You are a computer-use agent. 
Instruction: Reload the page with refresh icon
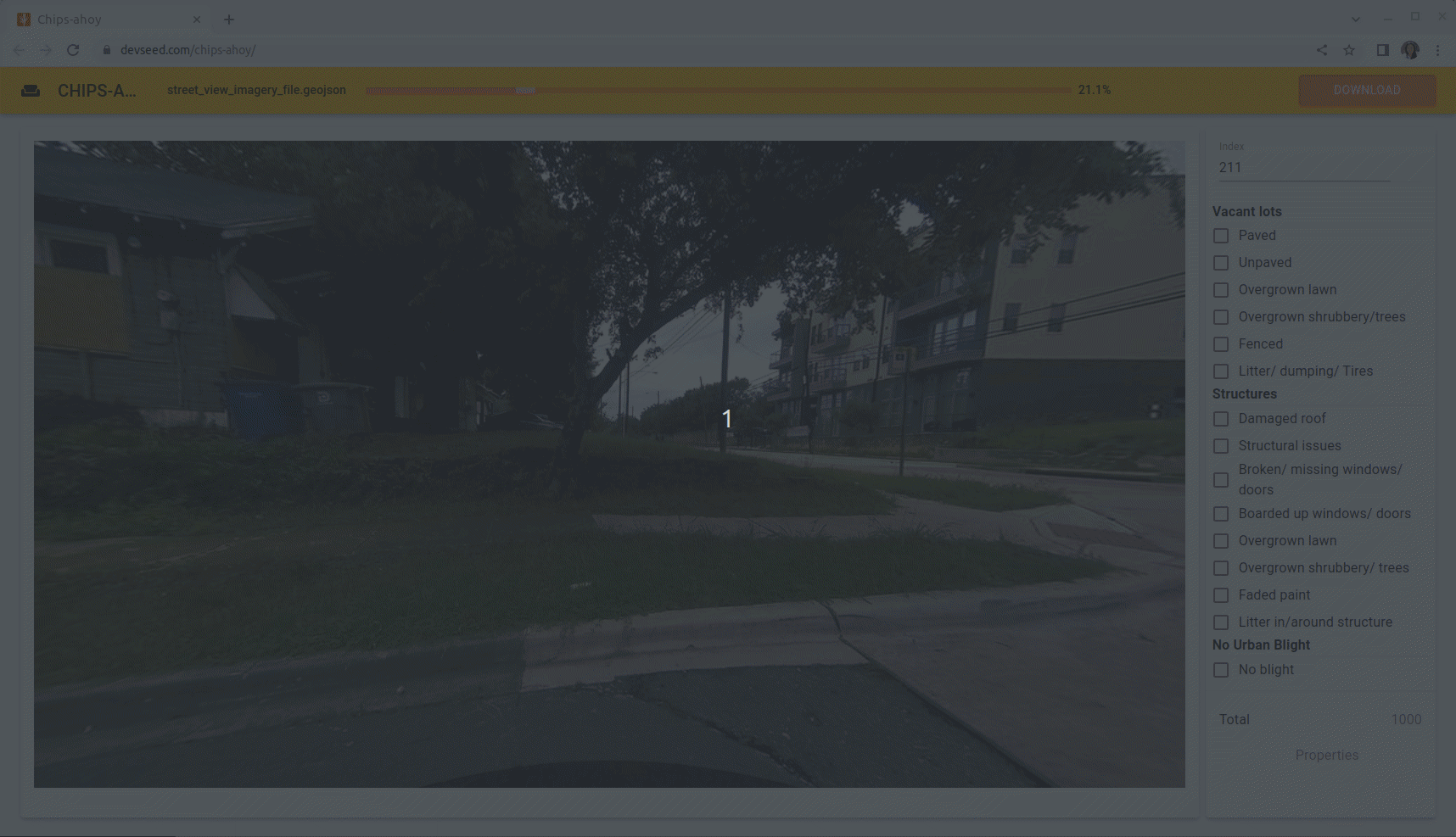click(73, 50)
